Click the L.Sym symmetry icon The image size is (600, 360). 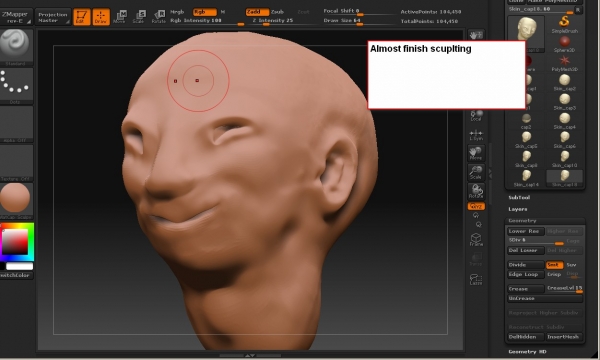coord(476,135)
